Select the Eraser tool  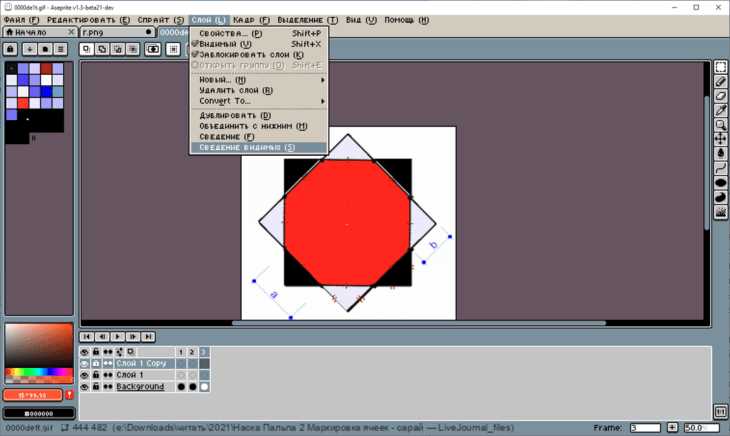coord(721,96)
